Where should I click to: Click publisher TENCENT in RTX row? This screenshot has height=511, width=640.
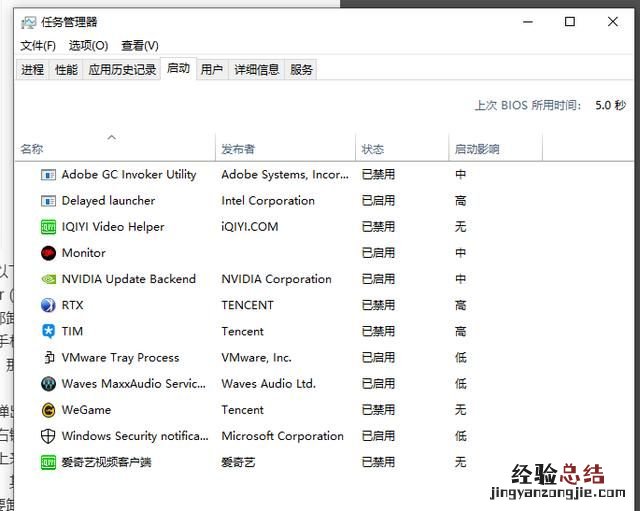(247, 305)
